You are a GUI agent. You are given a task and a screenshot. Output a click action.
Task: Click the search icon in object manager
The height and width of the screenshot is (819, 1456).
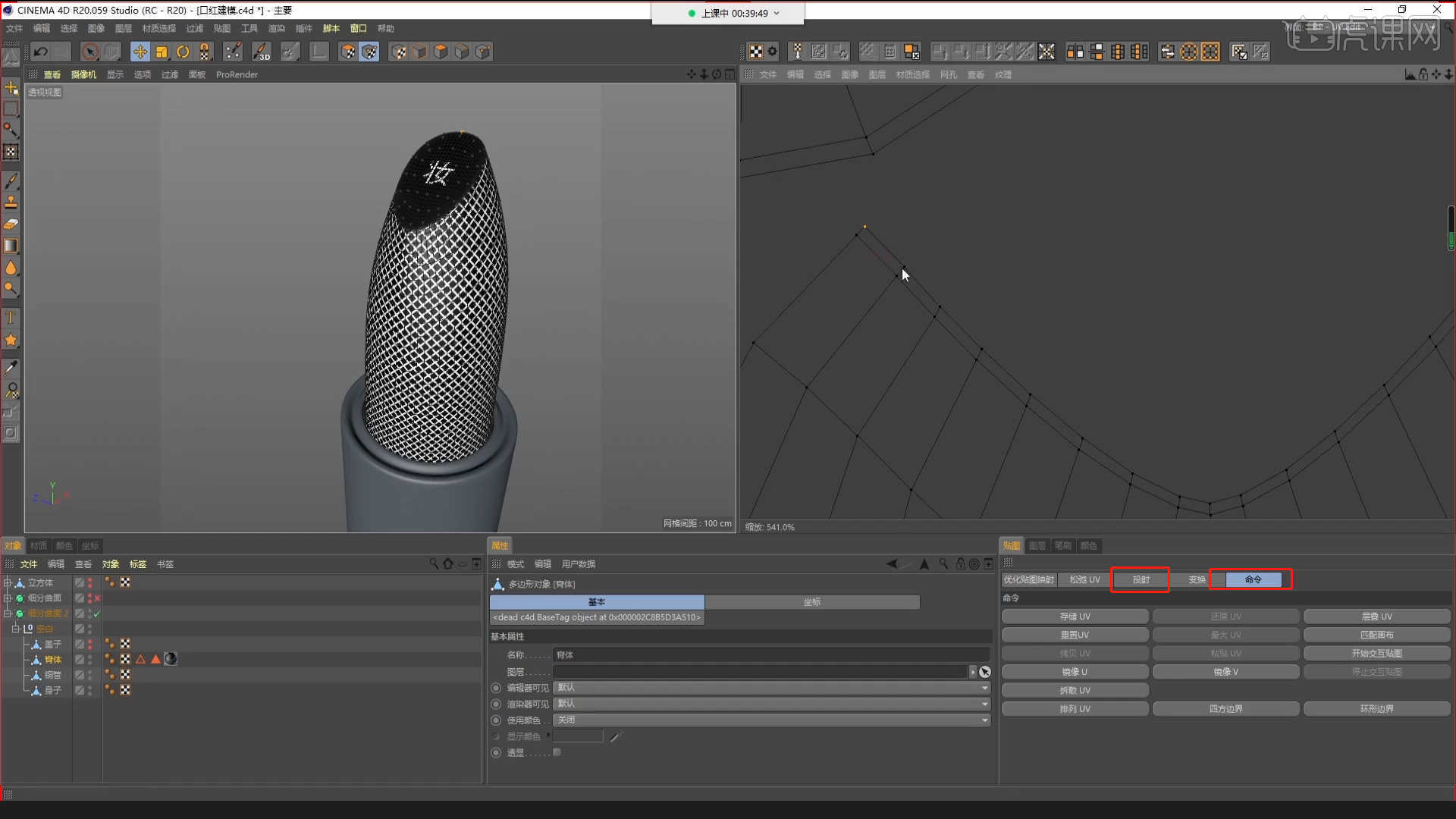pos(434,563)
